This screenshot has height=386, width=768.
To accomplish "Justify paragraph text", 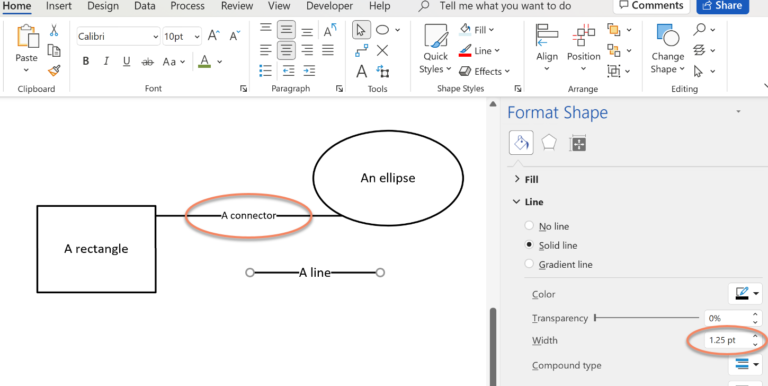I will pos(328,50).
